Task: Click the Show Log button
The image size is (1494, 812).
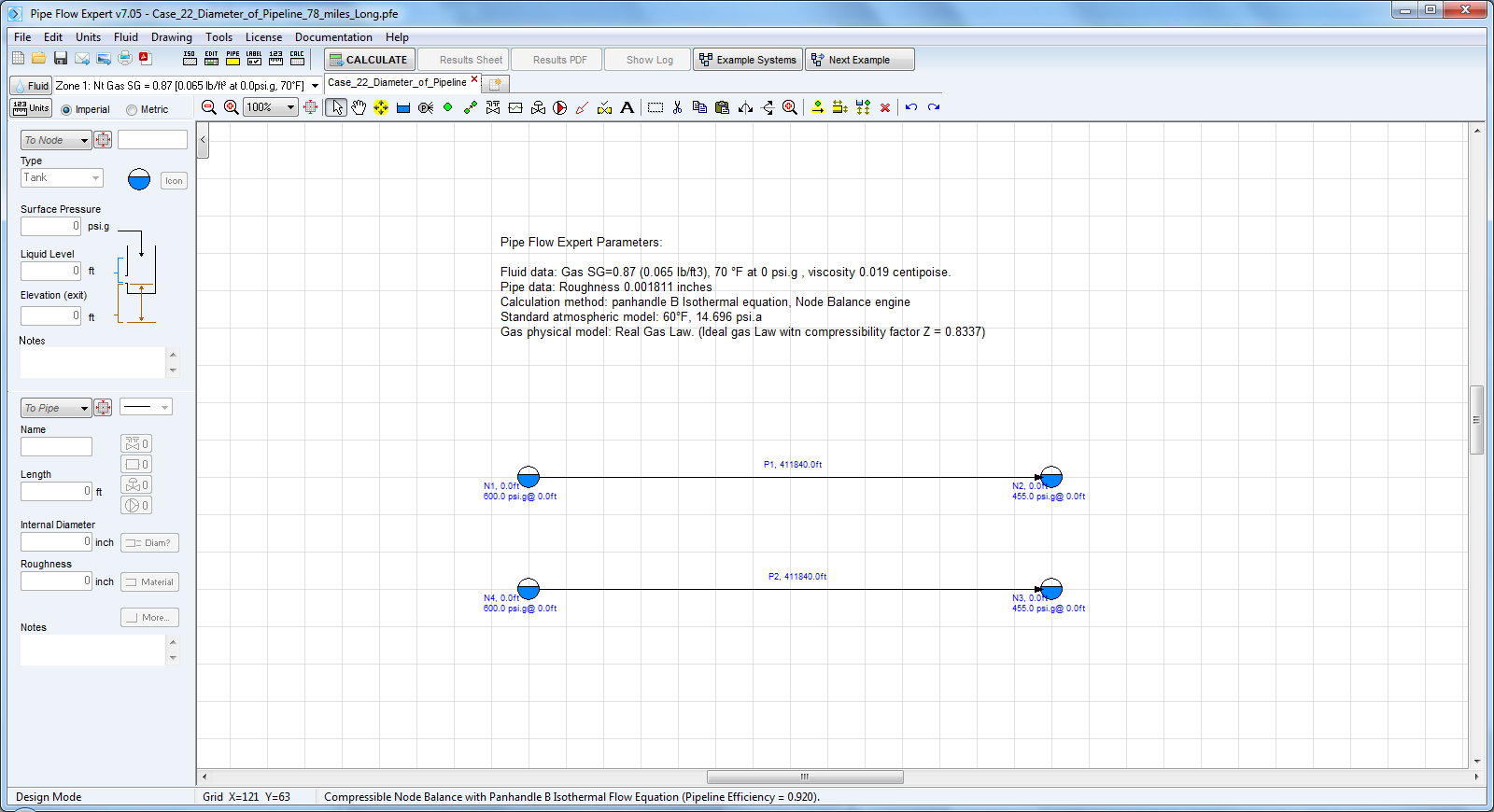Action: point(649,60)
